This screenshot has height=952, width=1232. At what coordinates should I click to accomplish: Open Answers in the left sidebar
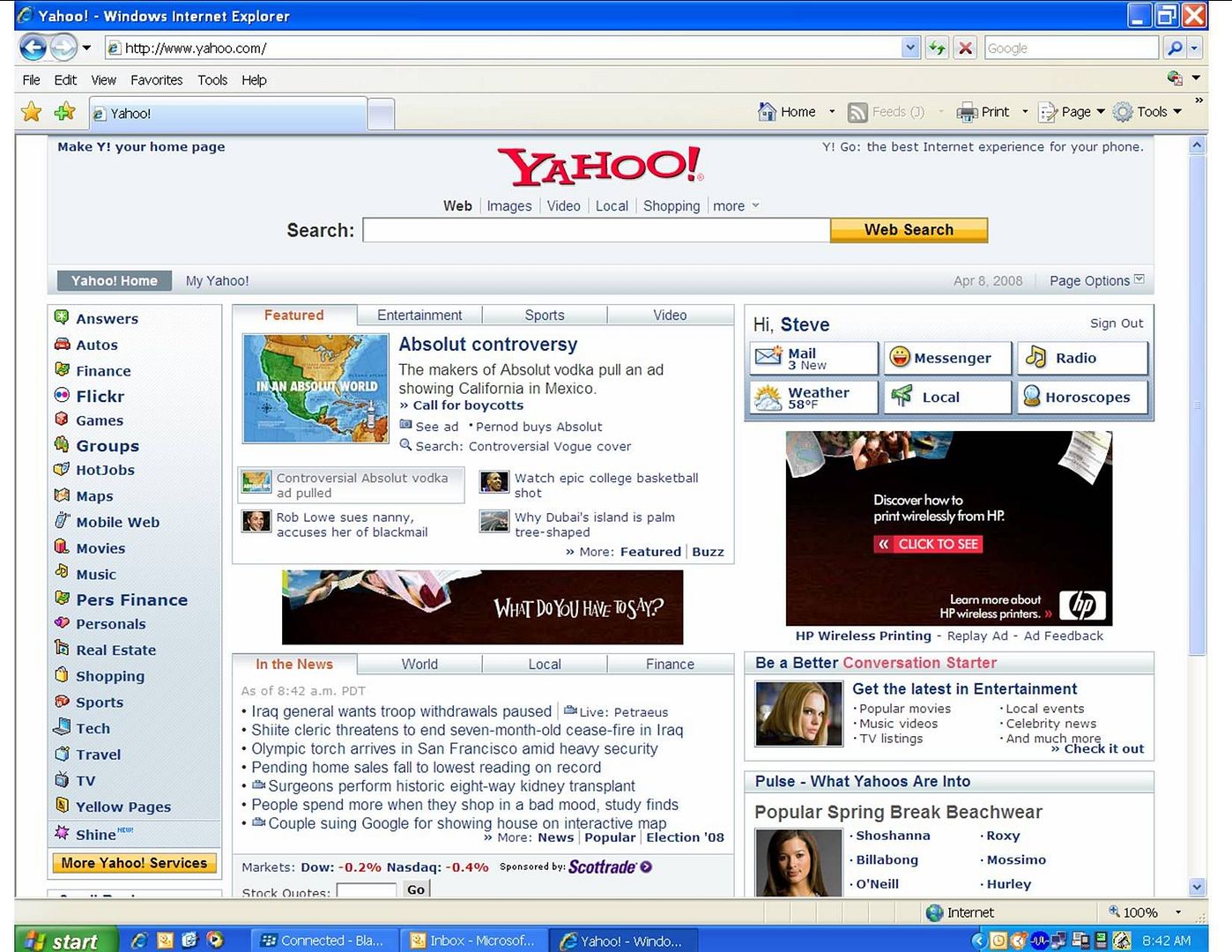[107, 319]
